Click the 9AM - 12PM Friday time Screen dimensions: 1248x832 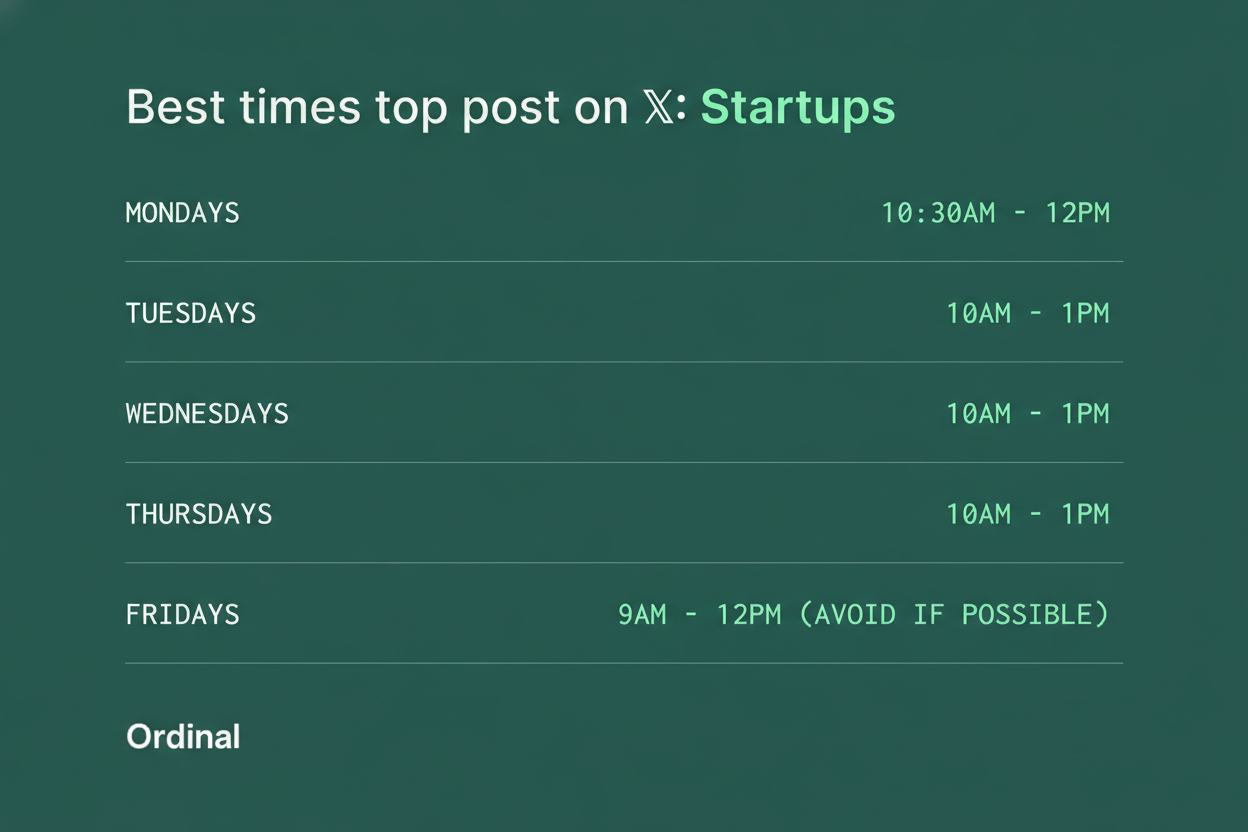(x=699, y=614)
